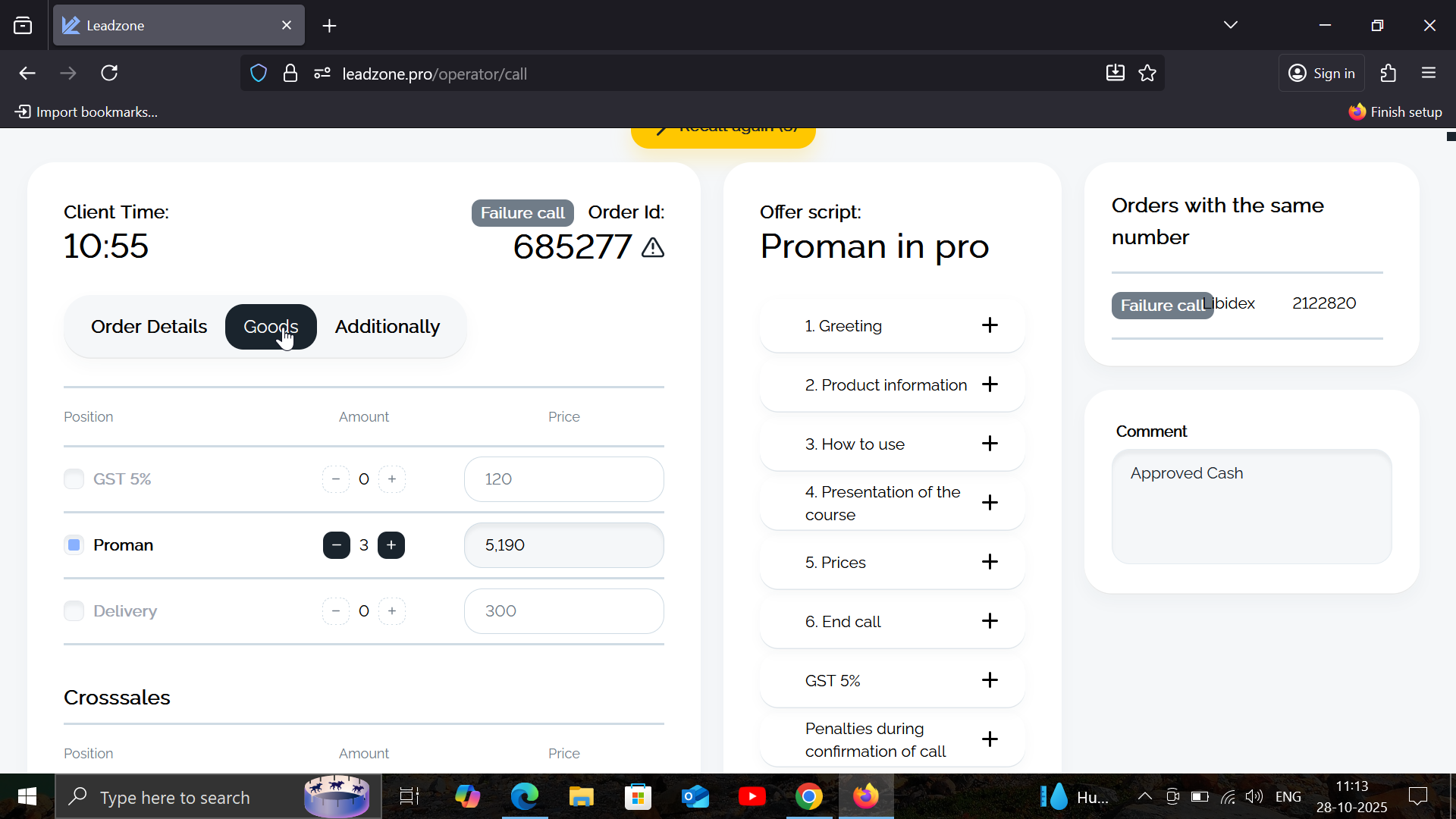This screenshot has height=819, width=1456.
Task: Check the Delivery checkbox
Action: [74, 611]
